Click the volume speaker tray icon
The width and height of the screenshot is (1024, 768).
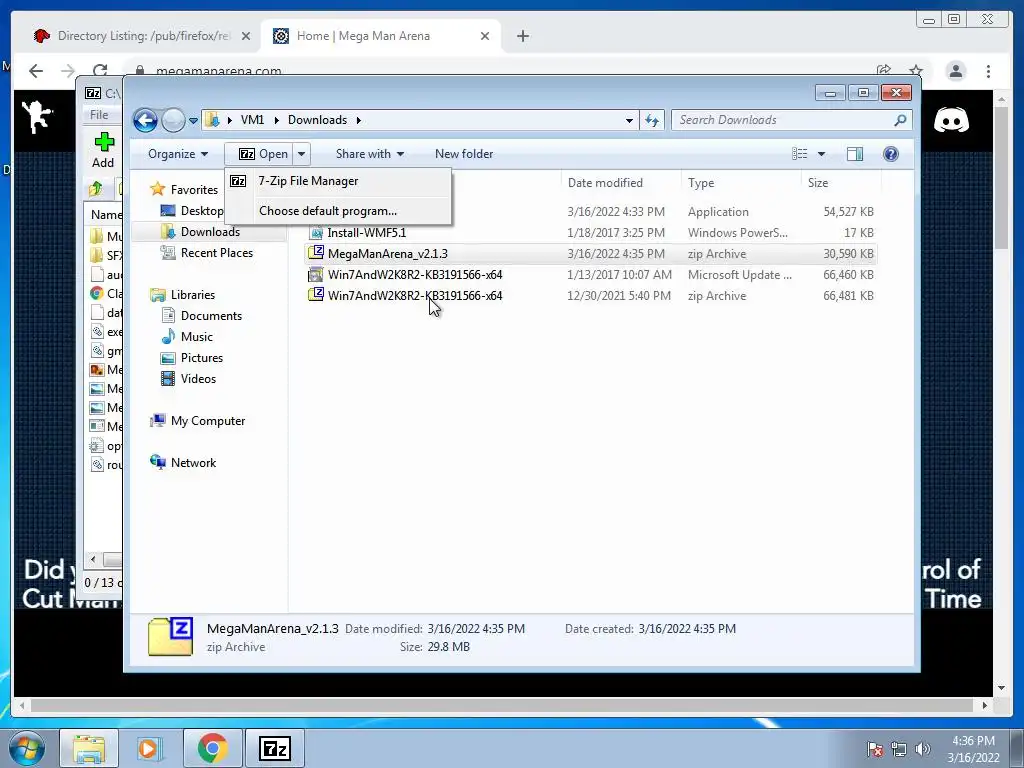tap(922, 749)
